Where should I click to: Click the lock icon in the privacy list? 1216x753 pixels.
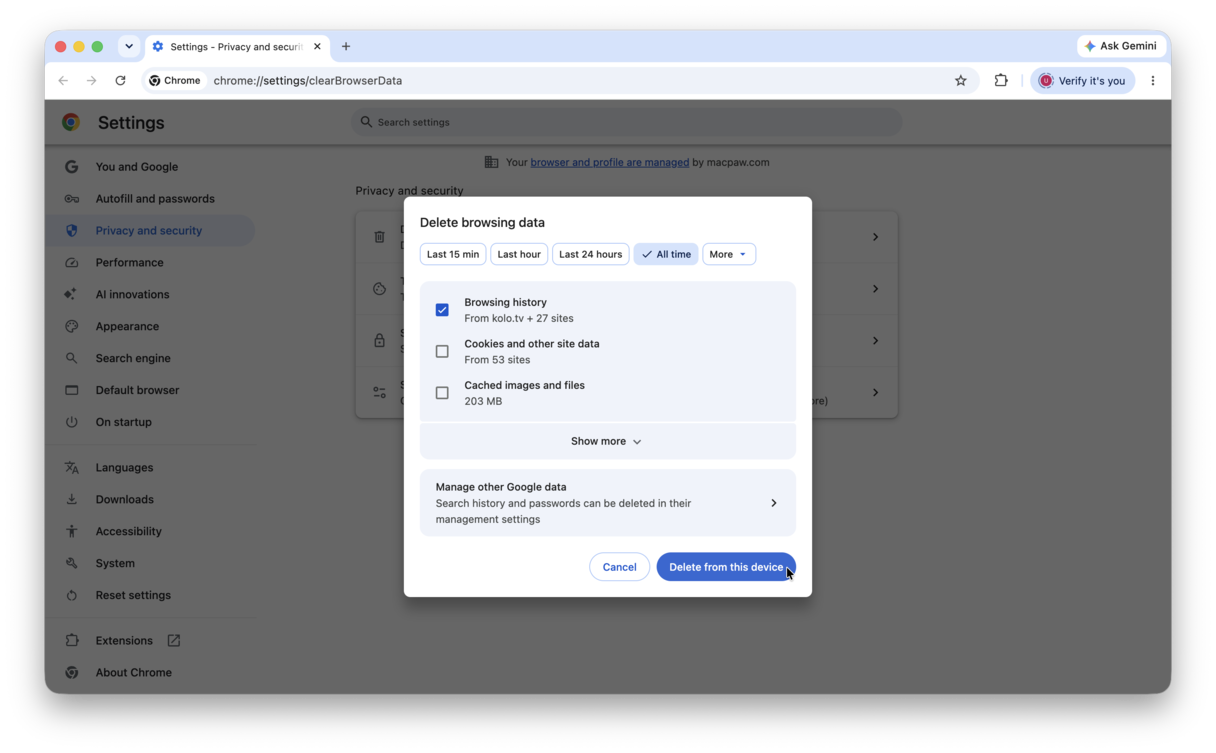pyautogui.click(x=379, y=341)
